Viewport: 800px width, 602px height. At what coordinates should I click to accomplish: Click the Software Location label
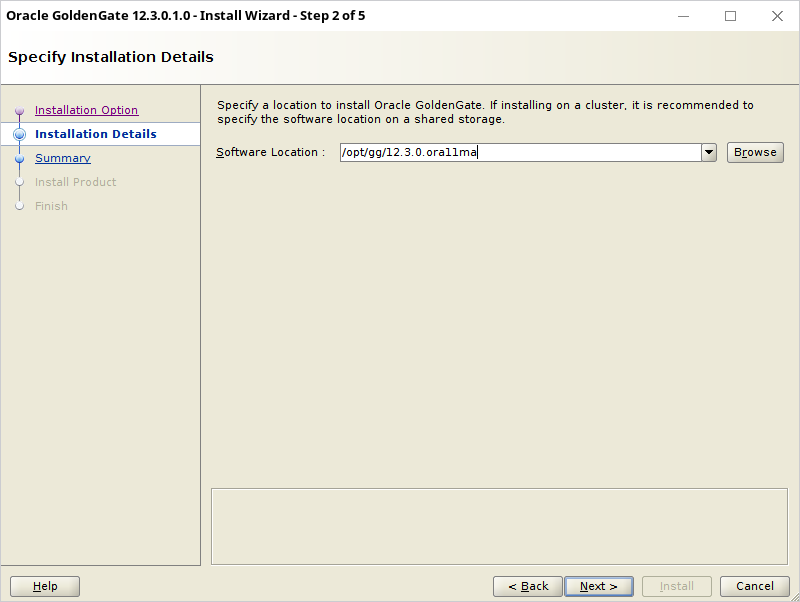pyautogui.click(x=270, y=153)
